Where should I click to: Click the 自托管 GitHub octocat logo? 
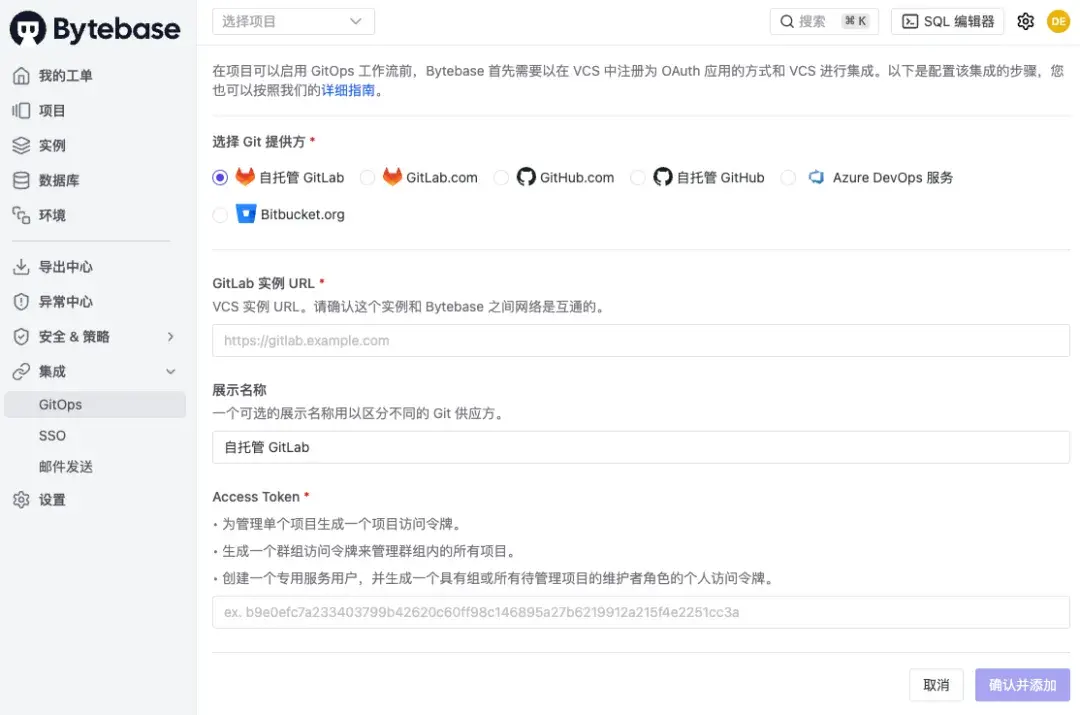pyautogui.click(x=663, y=177)
